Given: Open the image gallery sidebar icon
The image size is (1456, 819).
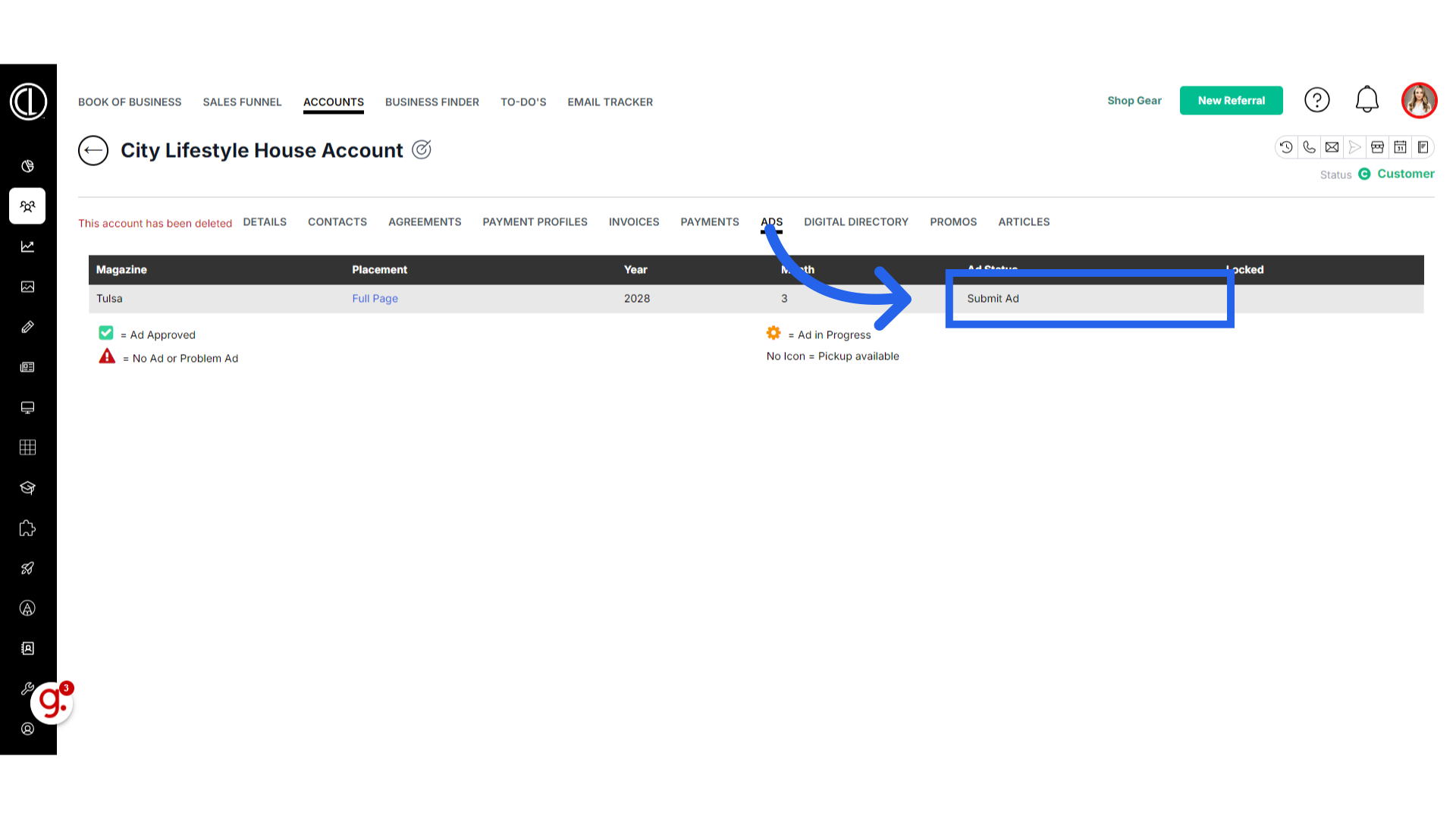Looking at the screenshot, I should 27,287.
